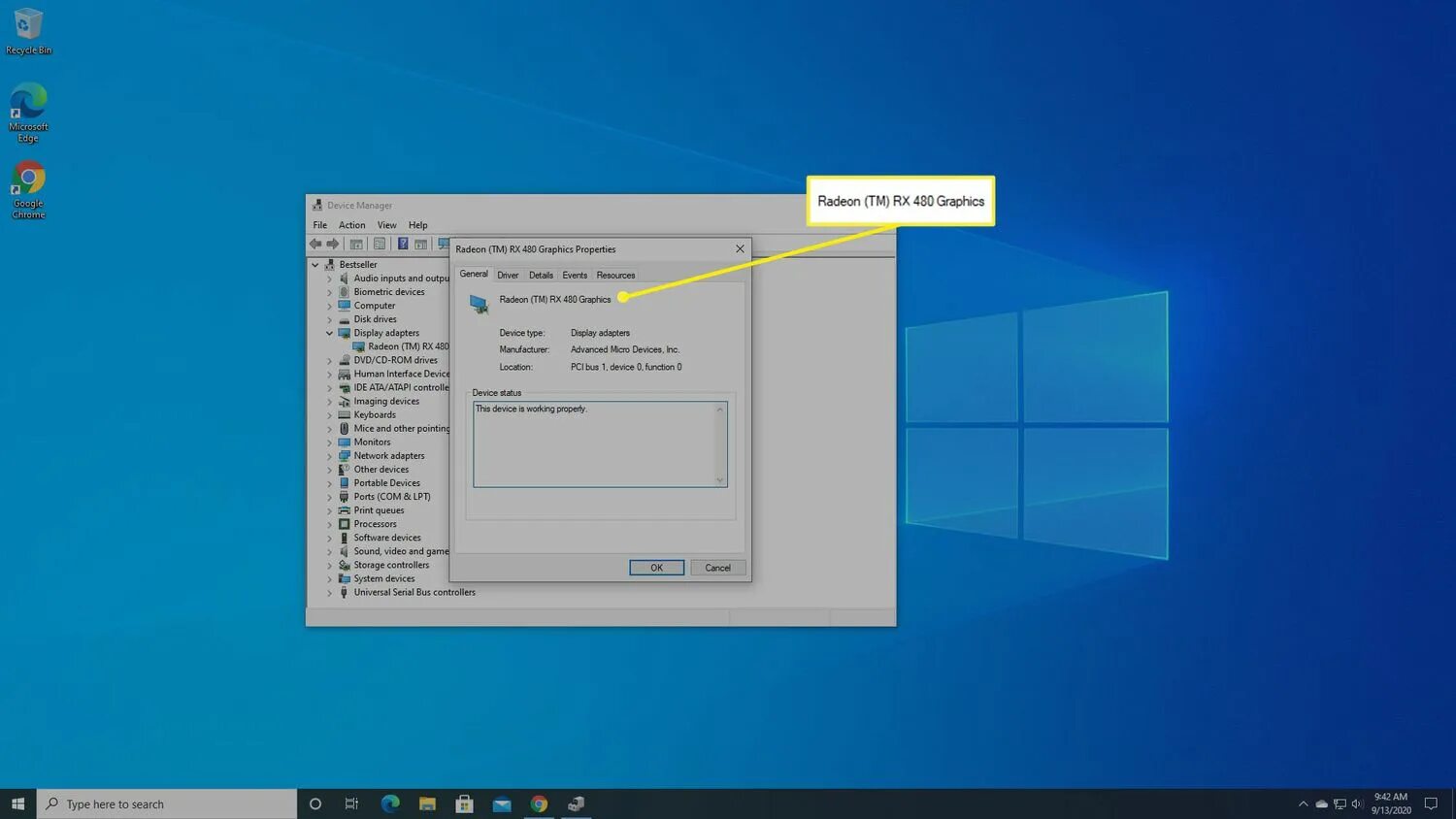This screenshot has height=819, width=1456.
Task: Click the Device status scrollbar down arrow
Action: point(720,479)
